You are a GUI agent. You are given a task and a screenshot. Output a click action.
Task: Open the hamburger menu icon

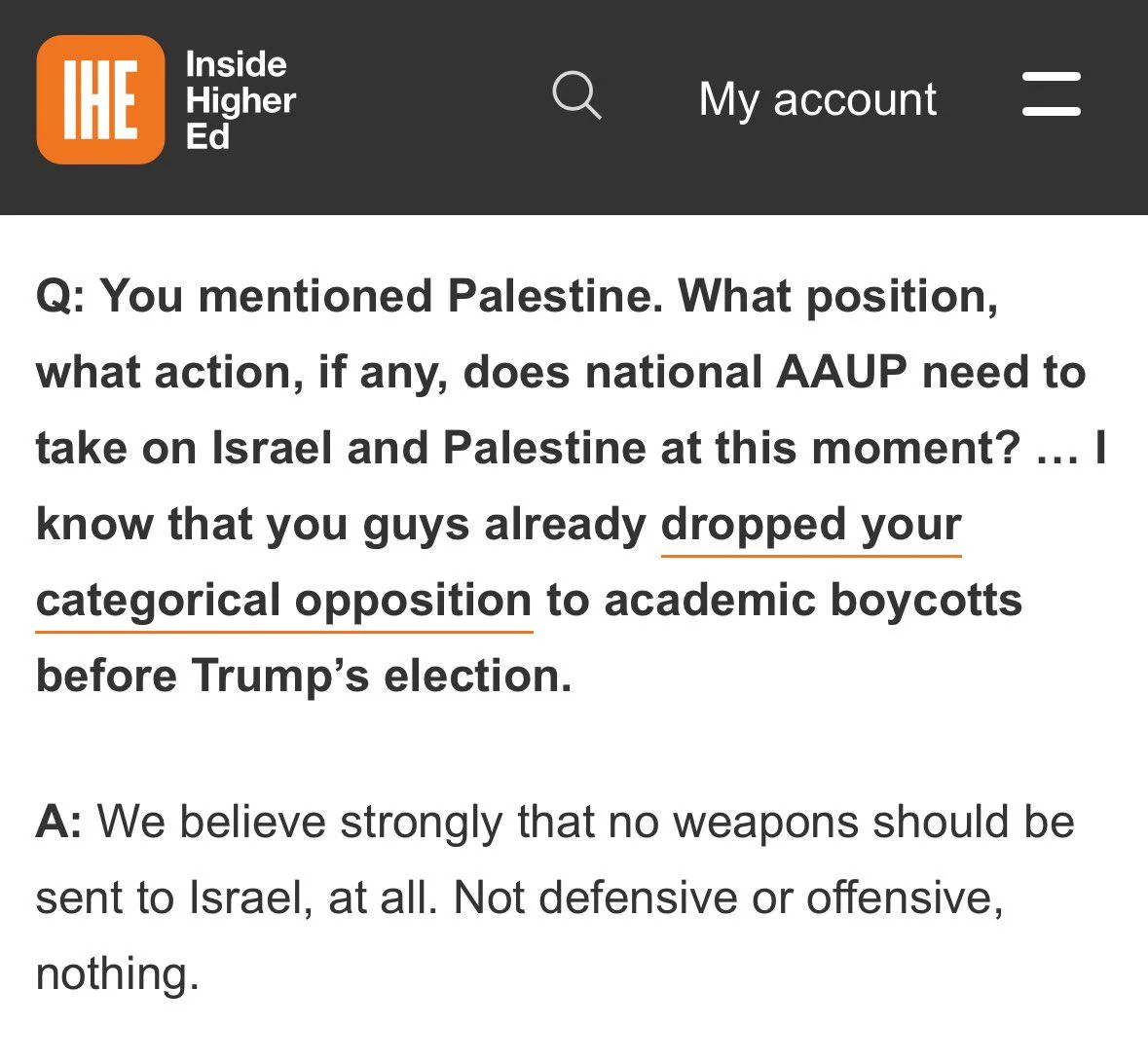tap(1052, 93)
